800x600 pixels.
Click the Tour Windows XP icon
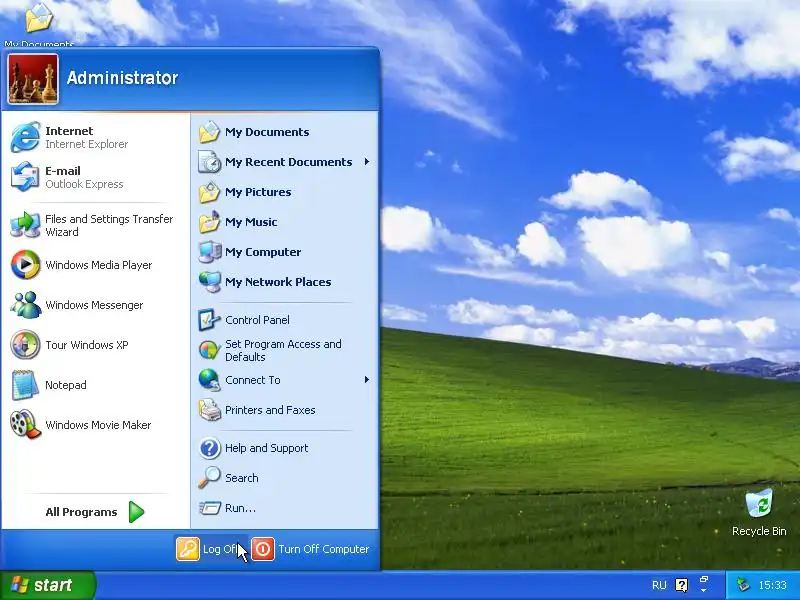coord(25,344)
